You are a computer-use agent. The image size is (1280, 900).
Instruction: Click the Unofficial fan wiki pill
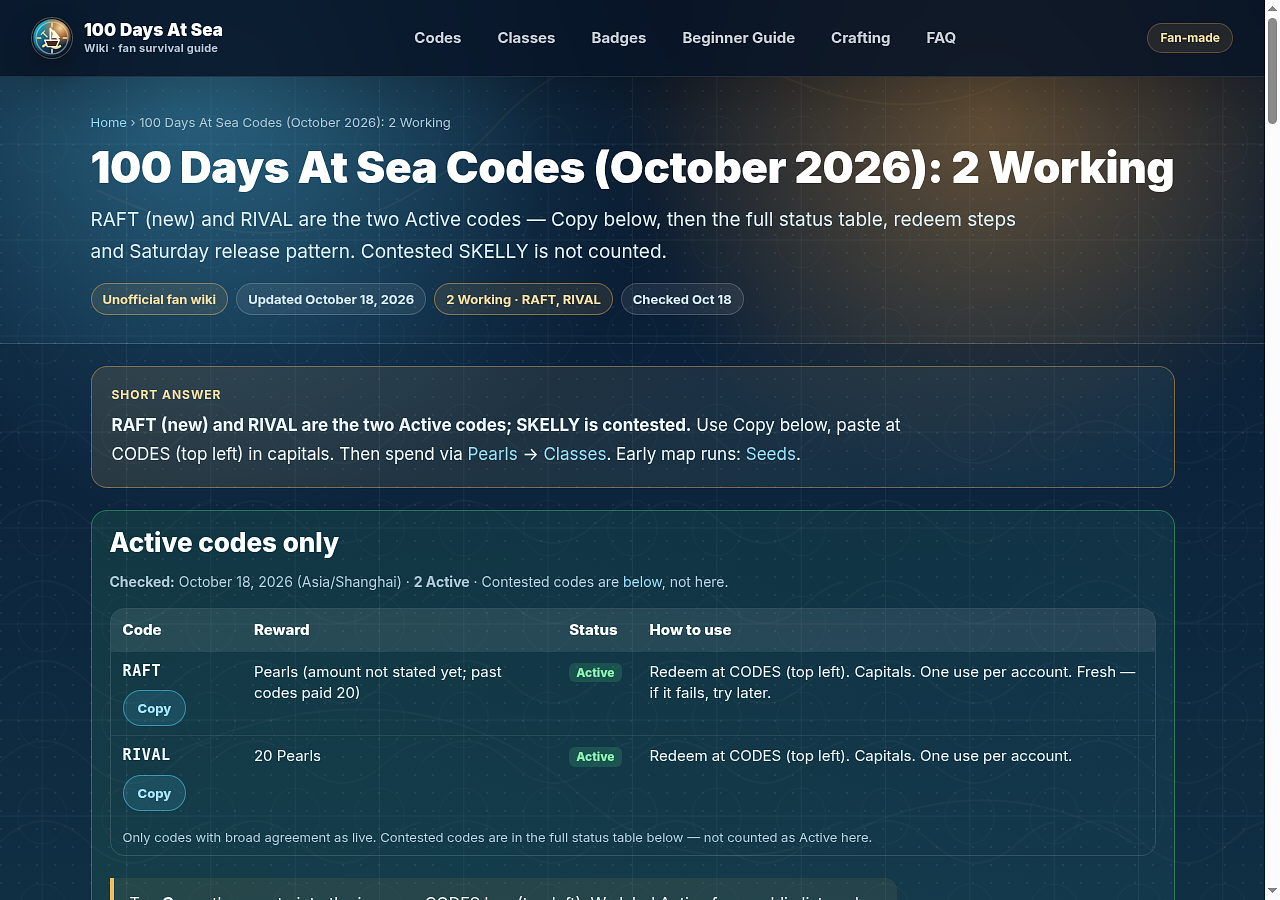159,300
